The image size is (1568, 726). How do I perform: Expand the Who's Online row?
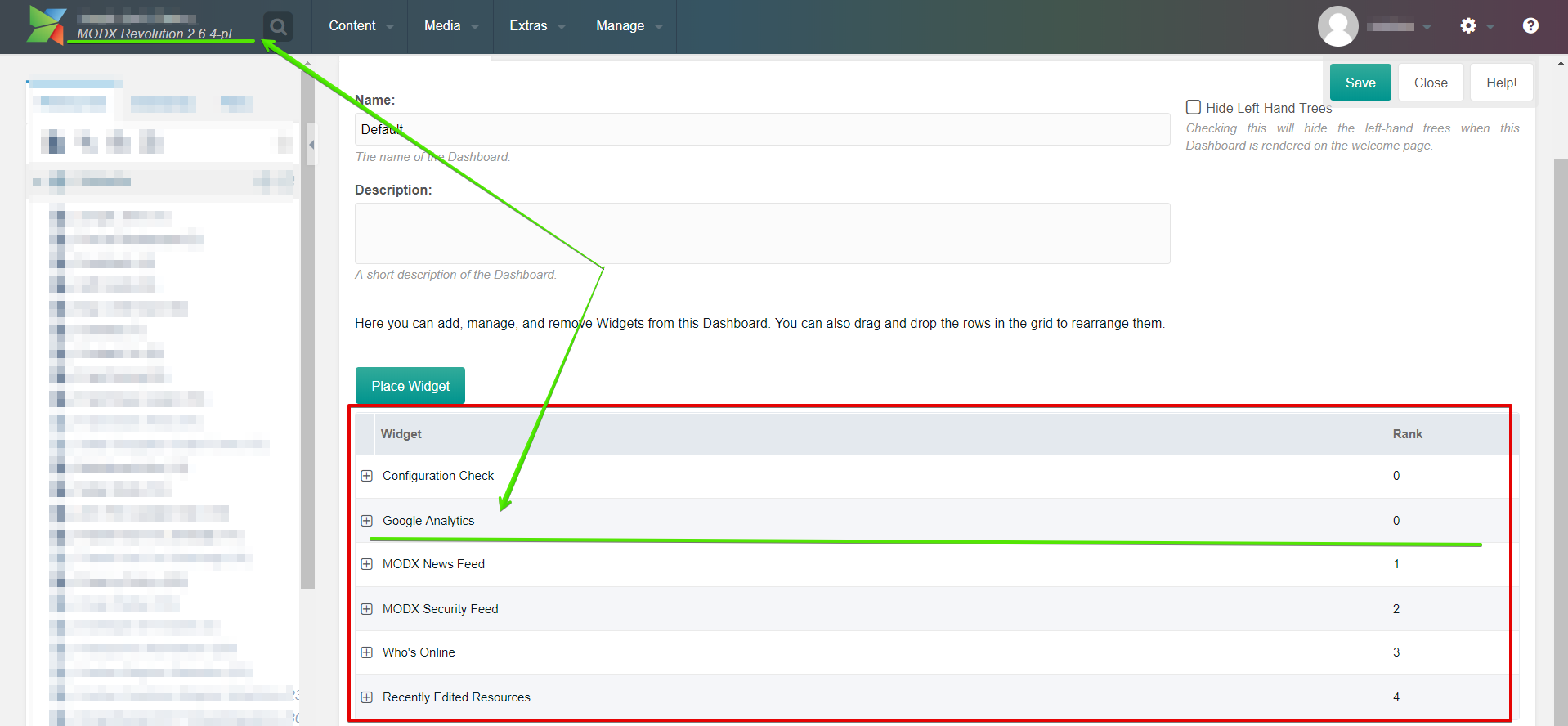366,652
